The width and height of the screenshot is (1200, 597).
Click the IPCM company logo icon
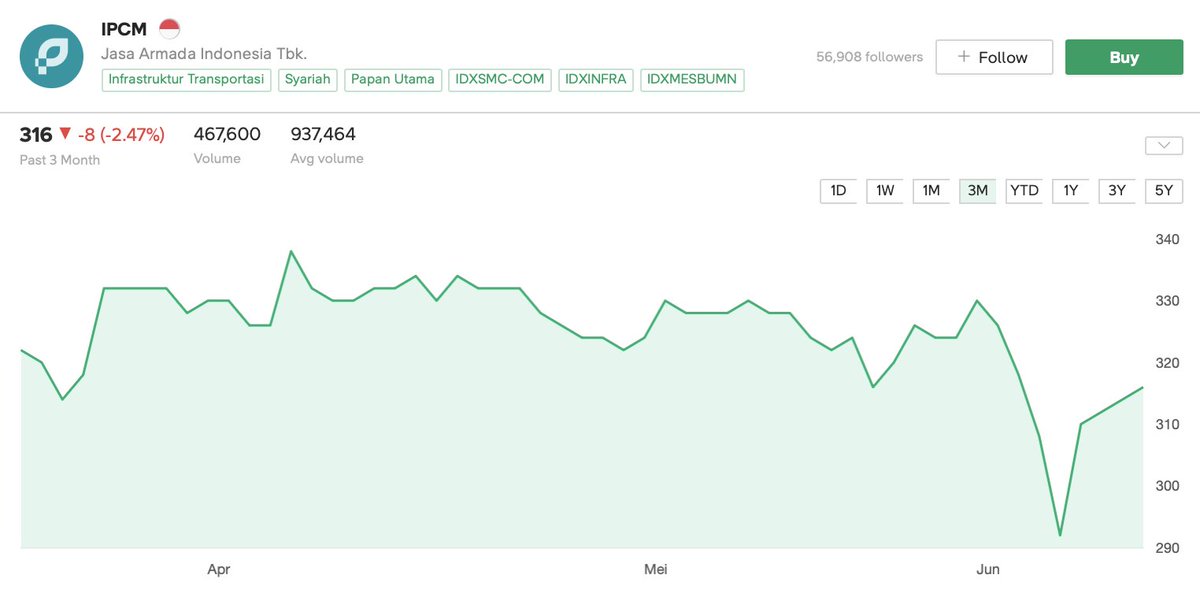[51, 56]
